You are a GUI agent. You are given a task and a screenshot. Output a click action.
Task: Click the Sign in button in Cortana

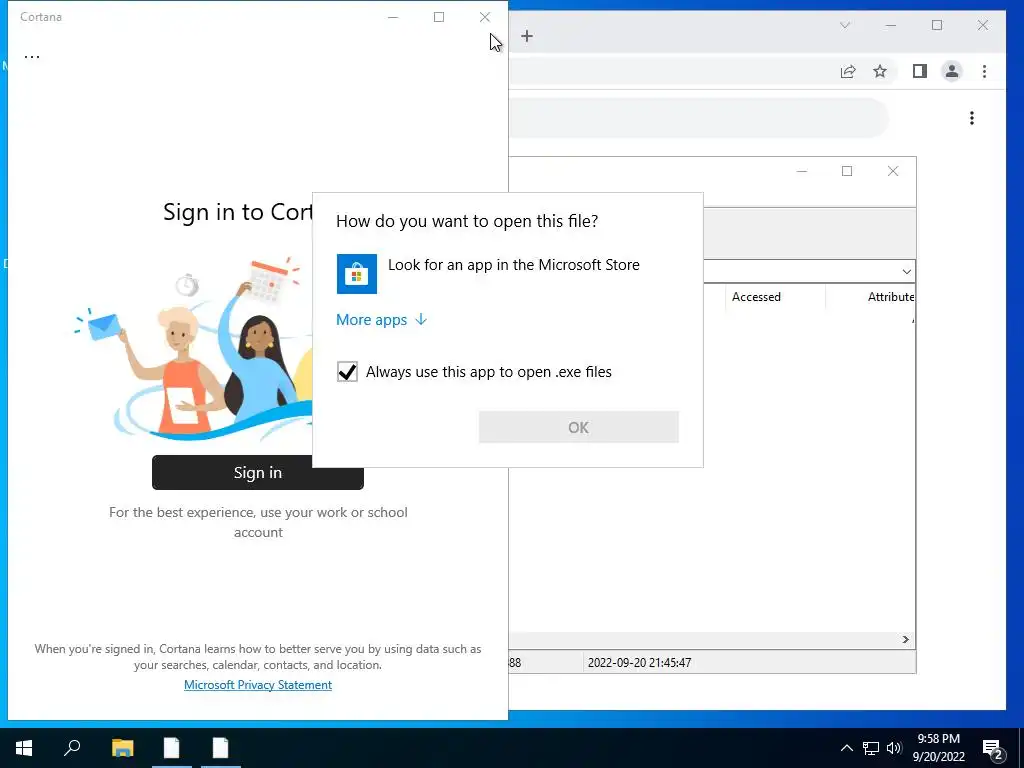pos(257,472)
